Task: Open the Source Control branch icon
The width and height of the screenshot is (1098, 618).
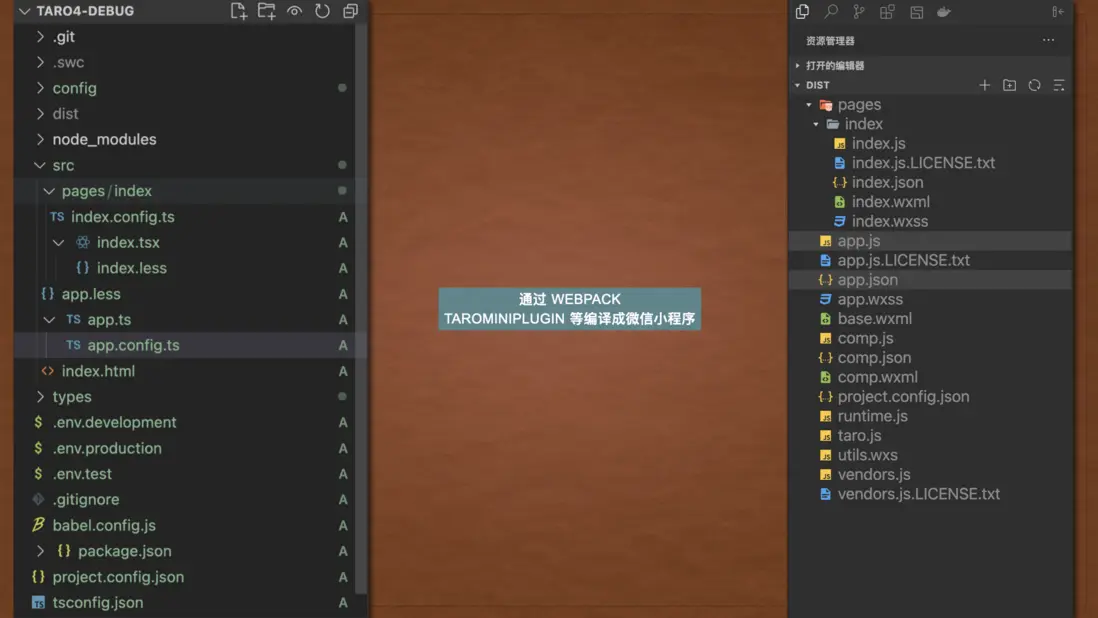Action: 859,11
